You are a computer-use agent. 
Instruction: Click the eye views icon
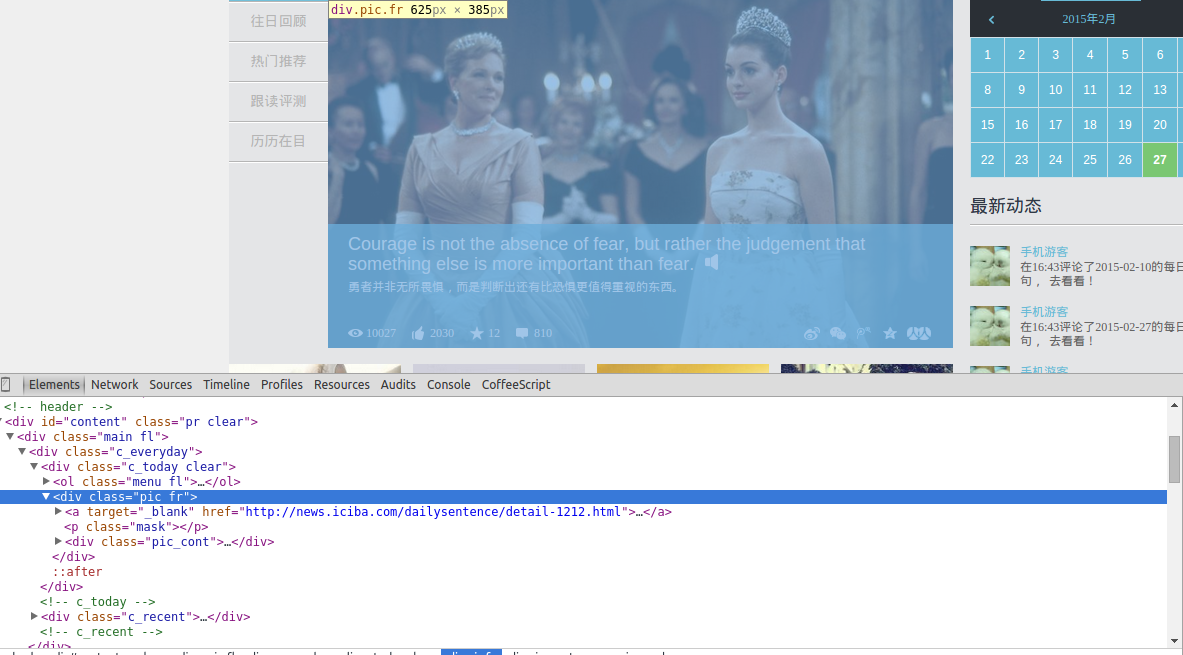[355, 333]
